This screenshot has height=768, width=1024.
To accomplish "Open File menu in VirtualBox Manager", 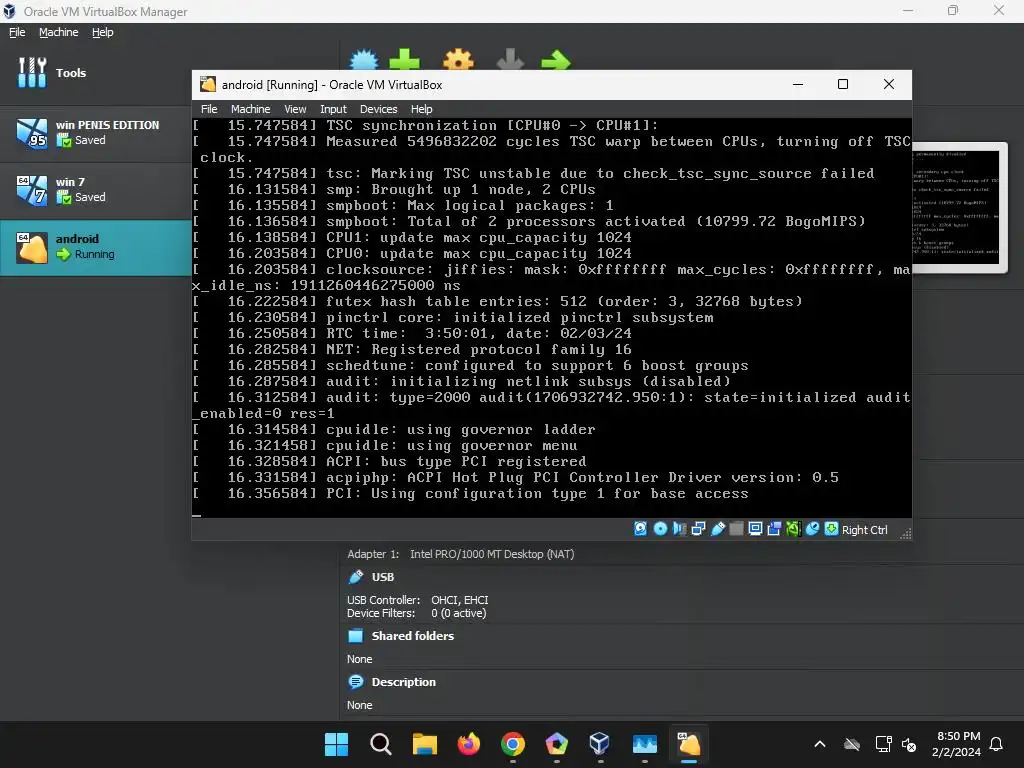I will 17,32.
